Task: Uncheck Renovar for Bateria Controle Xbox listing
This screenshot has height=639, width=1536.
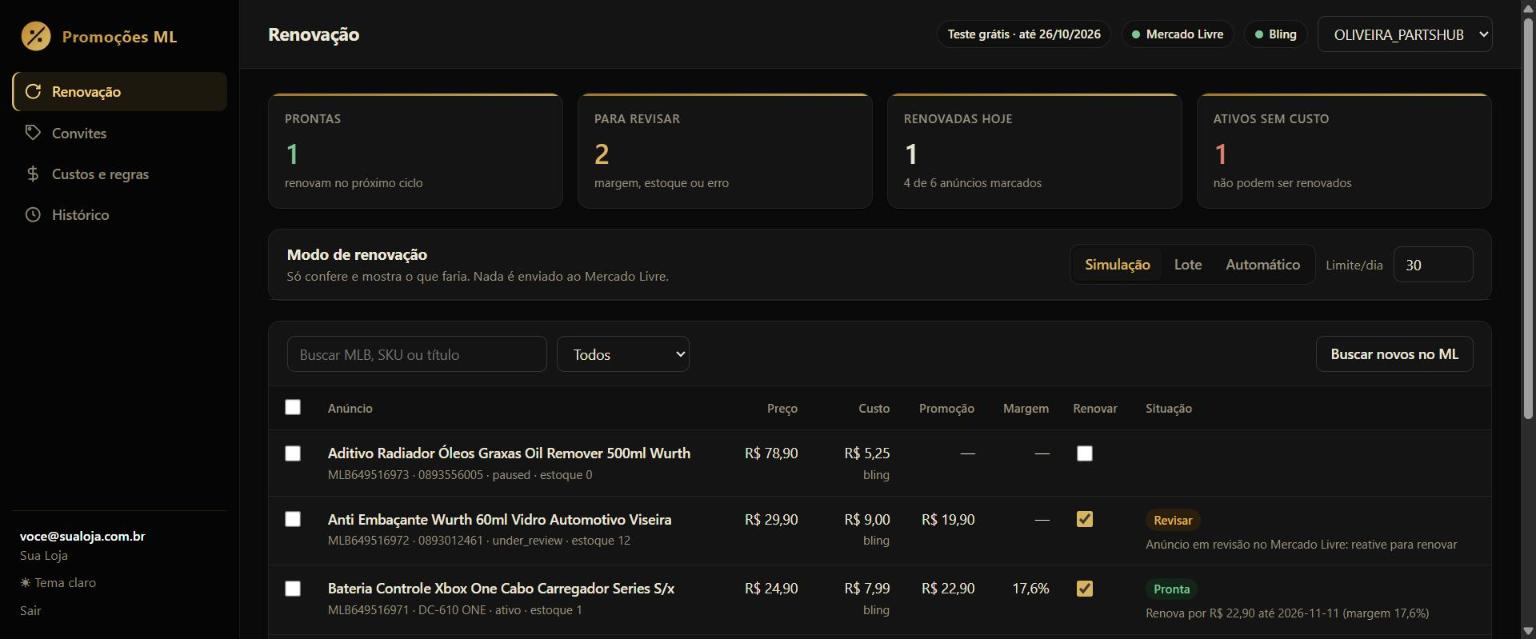Action: click(x=1085, y=588)
